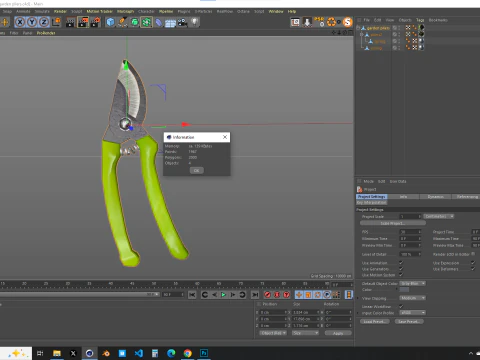Click the download-arrow toolbar icon
Viewport: 480px width, 360px height.
[307, 22]
